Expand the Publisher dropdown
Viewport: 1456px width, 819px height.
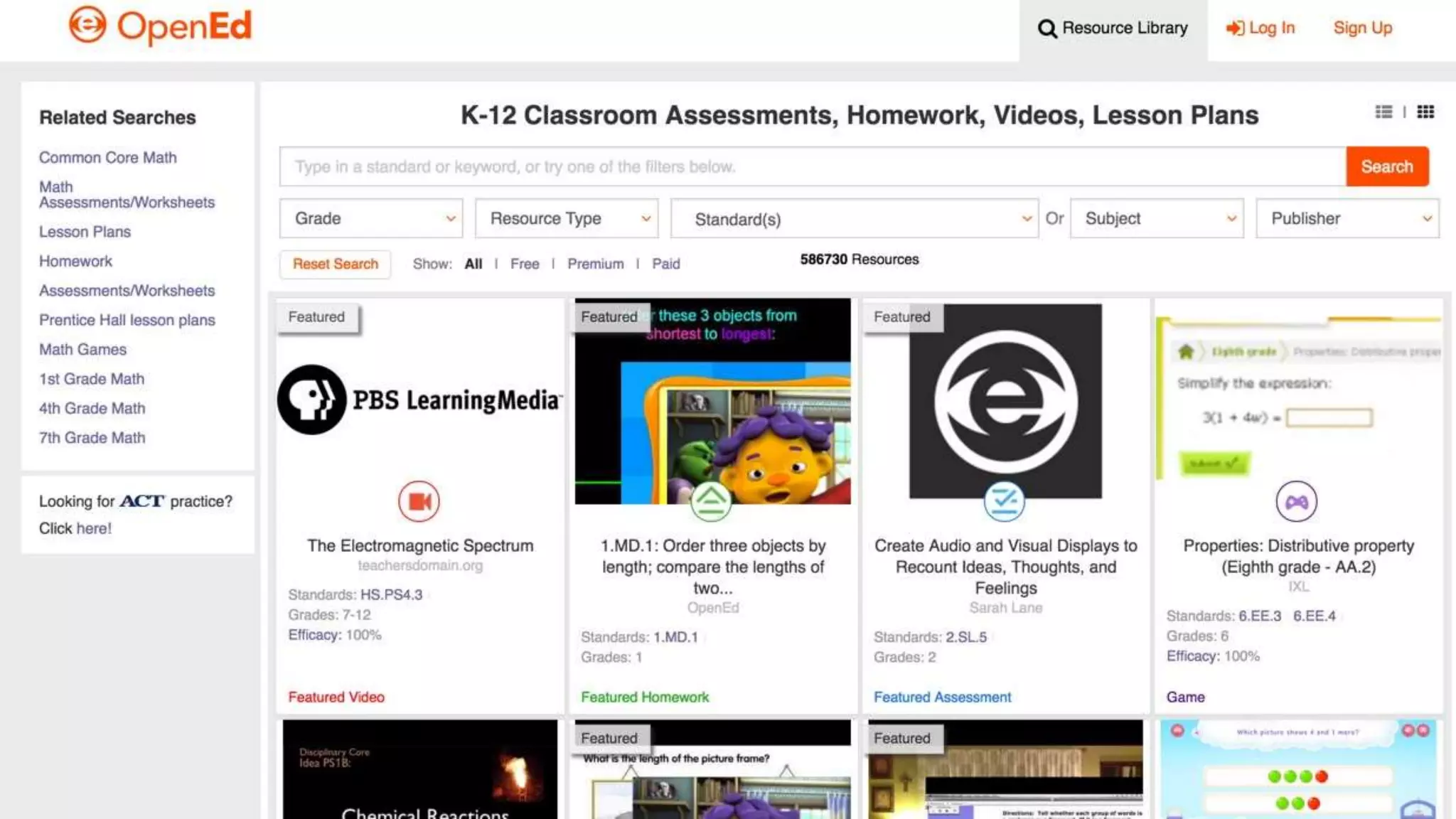click(1347, 218)
